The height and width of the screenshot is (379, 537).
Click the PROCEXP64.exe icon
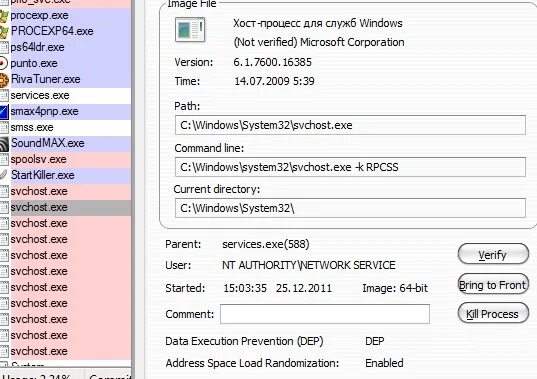pos(4,31)
